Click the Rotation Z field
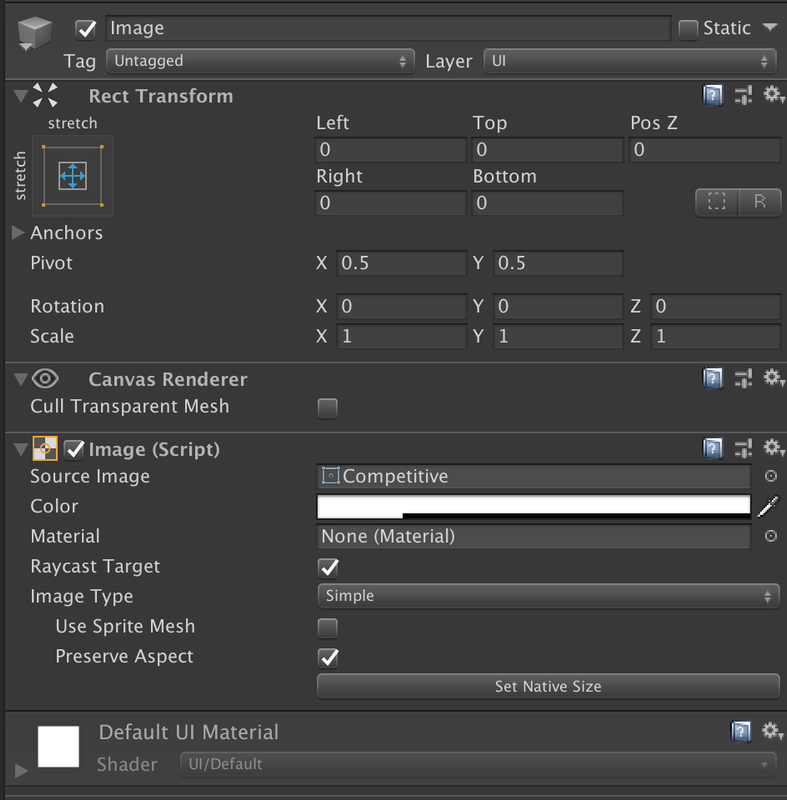Image resolution: width=787 pixels, height=800 pixels. pos(716,306)
